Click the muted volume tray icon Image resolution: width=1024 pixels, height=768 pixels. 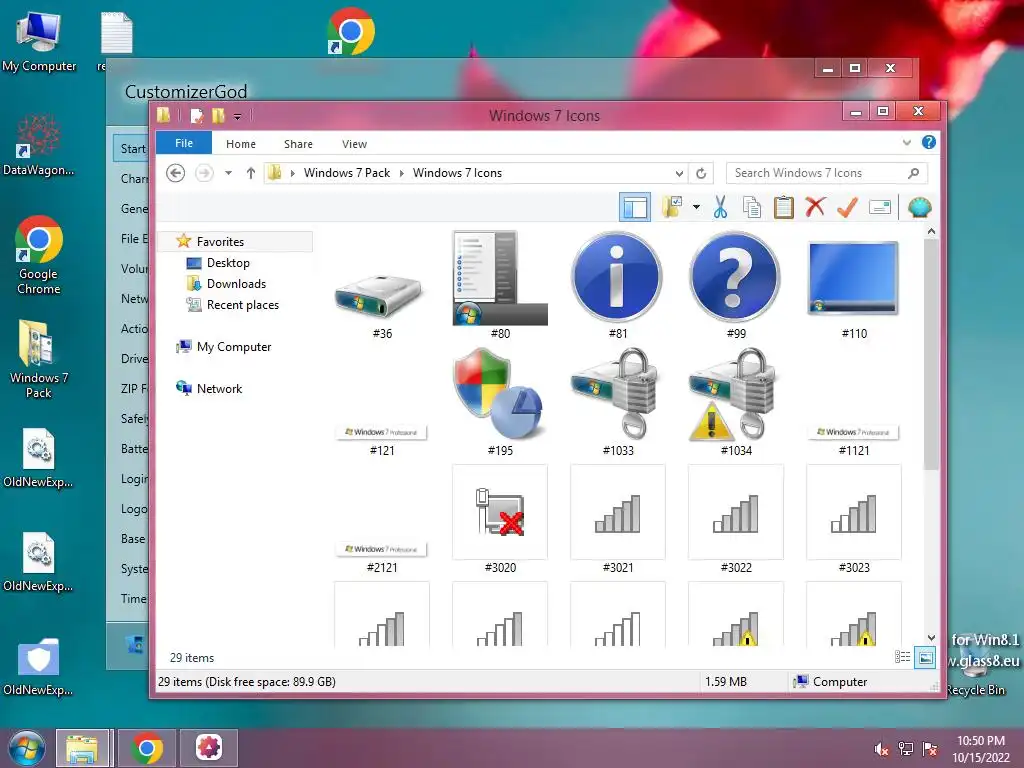[x=882, y=749]
